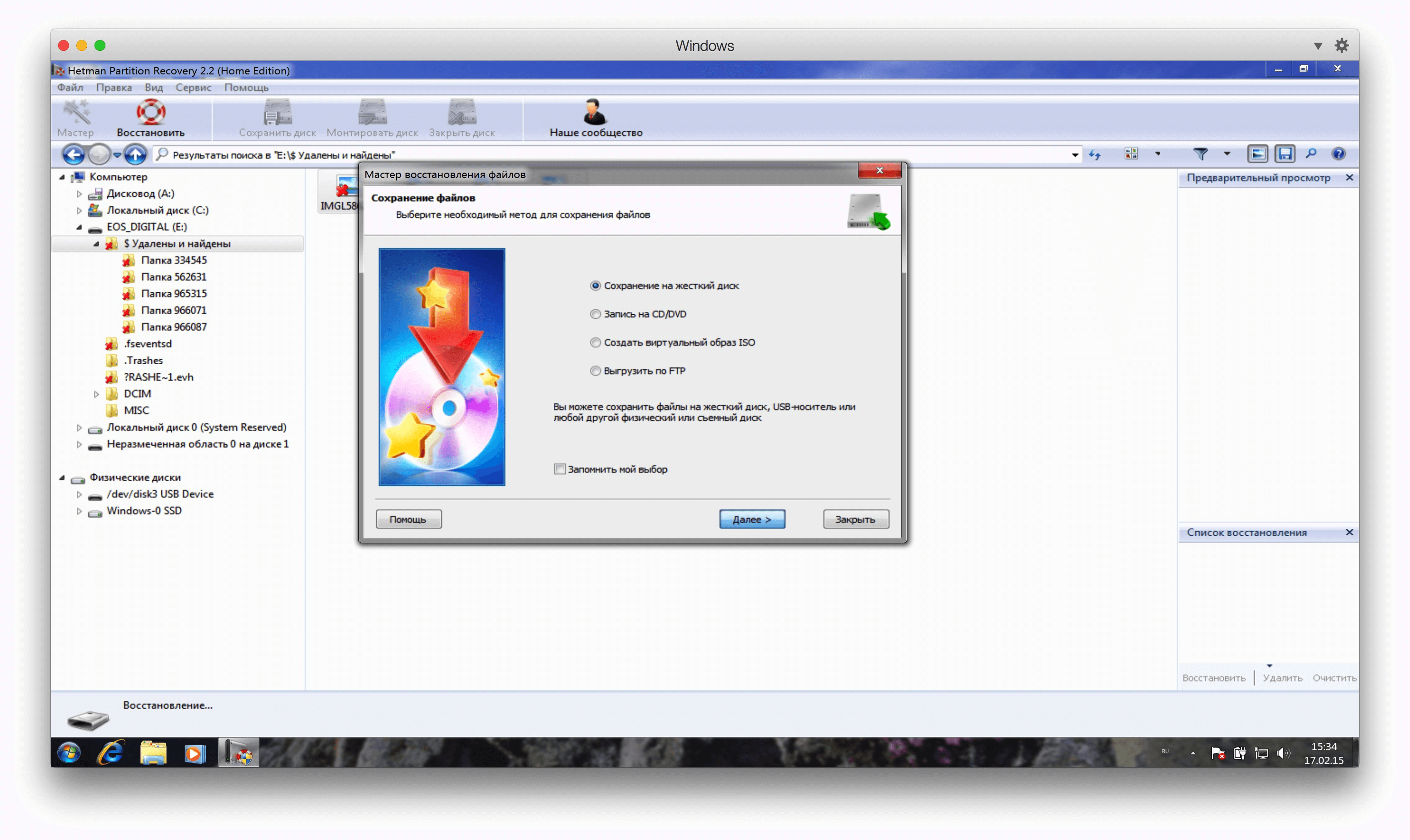Image resolution: width=1410 pixels, height=840 pixels.
Task: Choose the Выгрузить по FTP option
Action: coord(595,371)
